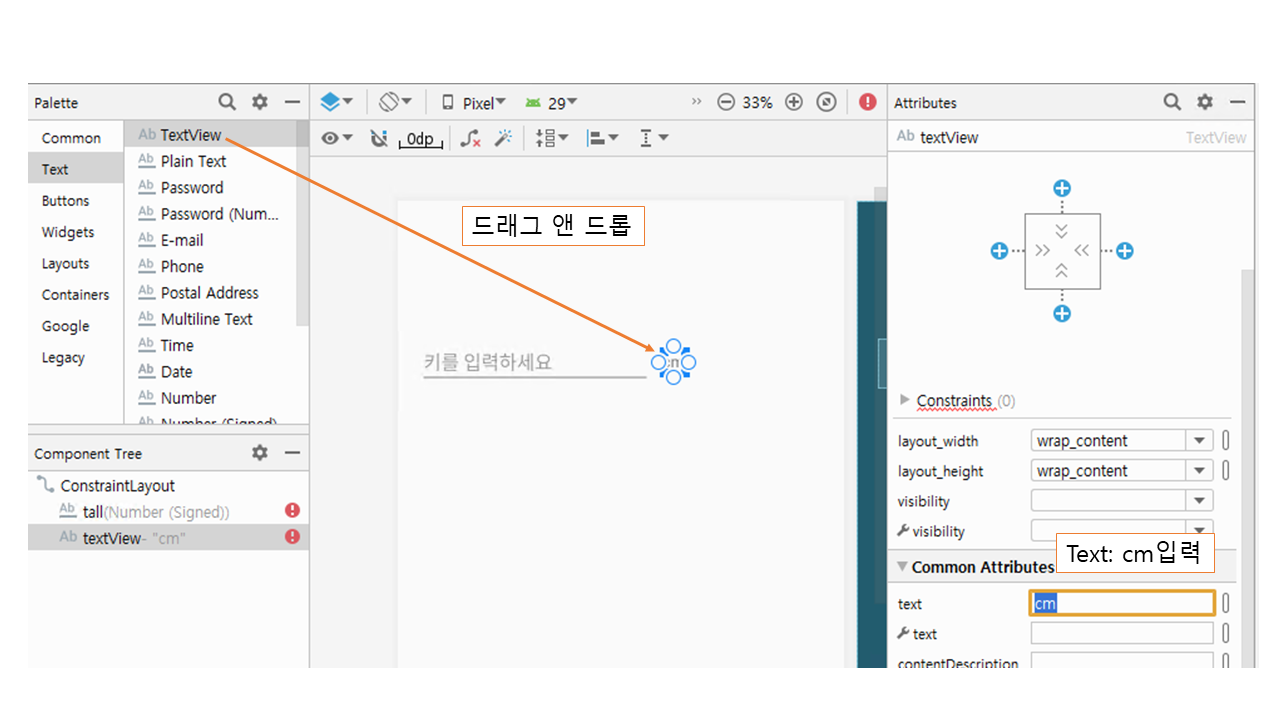Select the Plain Text palette item
This screenshot has height=720, width=1280.
193,161
